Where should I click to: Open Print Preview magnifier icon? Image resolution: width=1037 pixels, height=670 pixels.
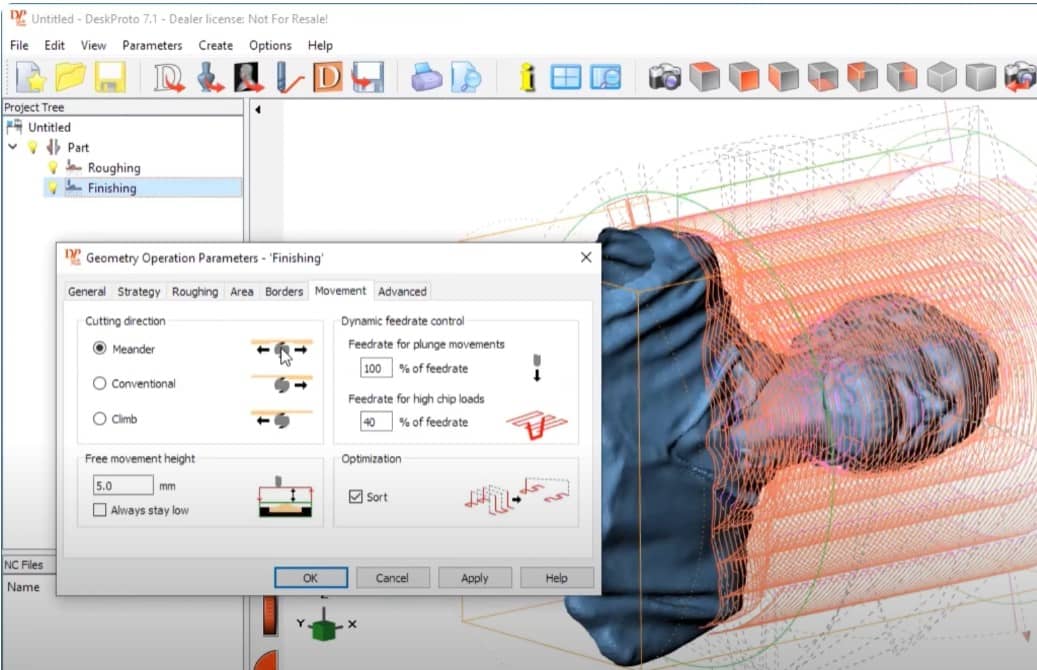point(466,77)
